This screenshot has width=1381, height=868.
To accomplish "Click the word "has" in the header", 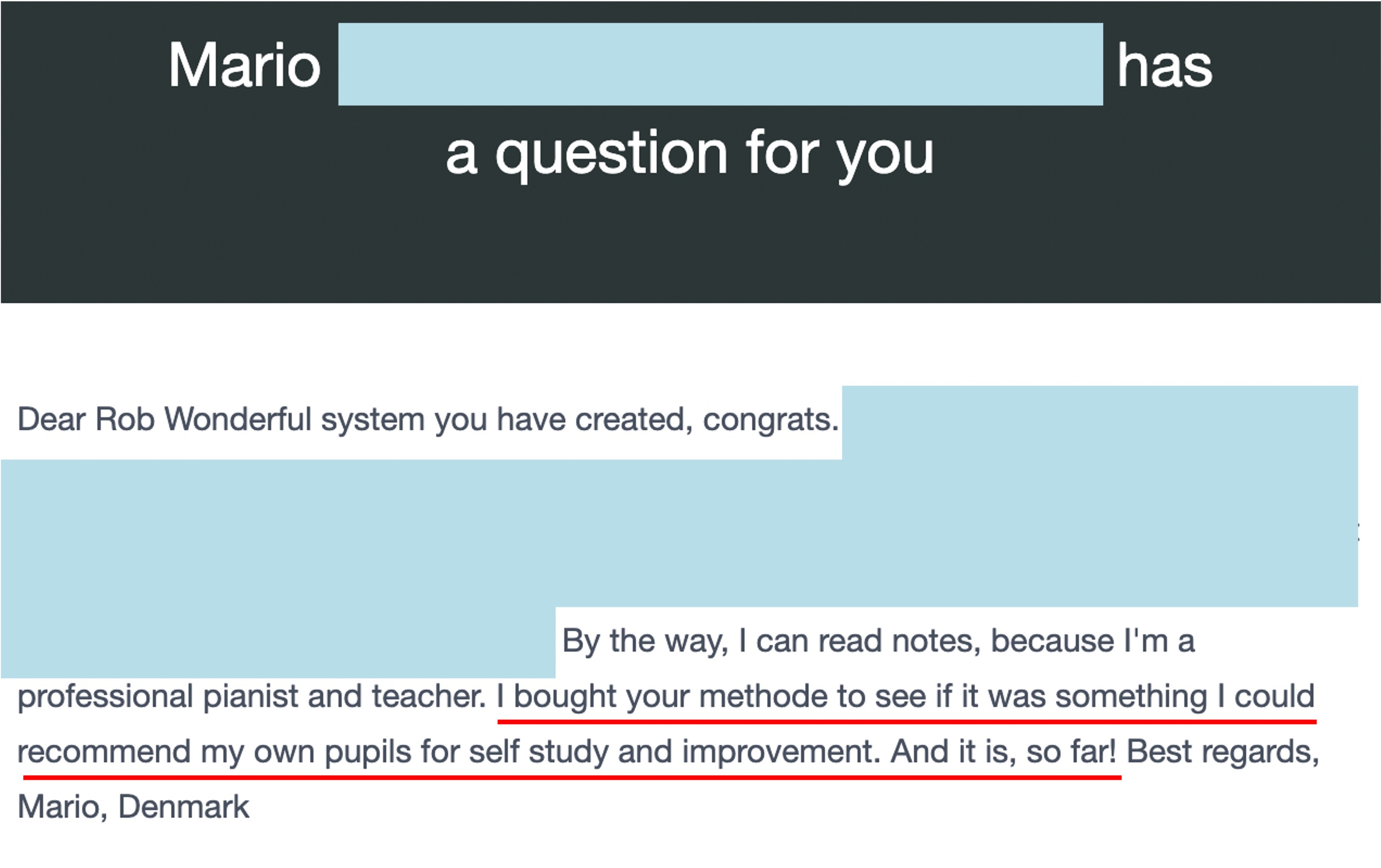I will tap(1165, 66).
